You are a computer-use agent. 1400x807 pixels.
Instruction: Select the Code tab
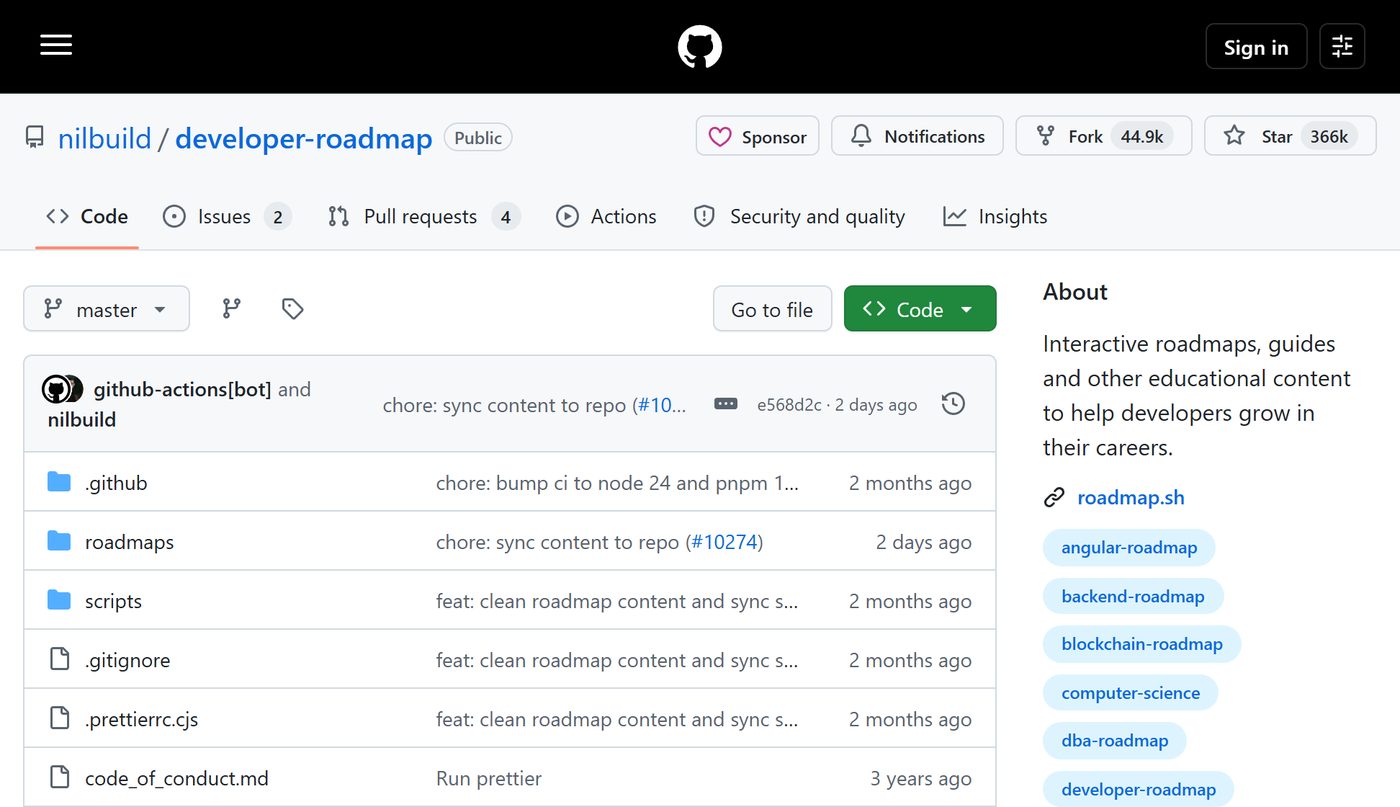tap(87, 216)
